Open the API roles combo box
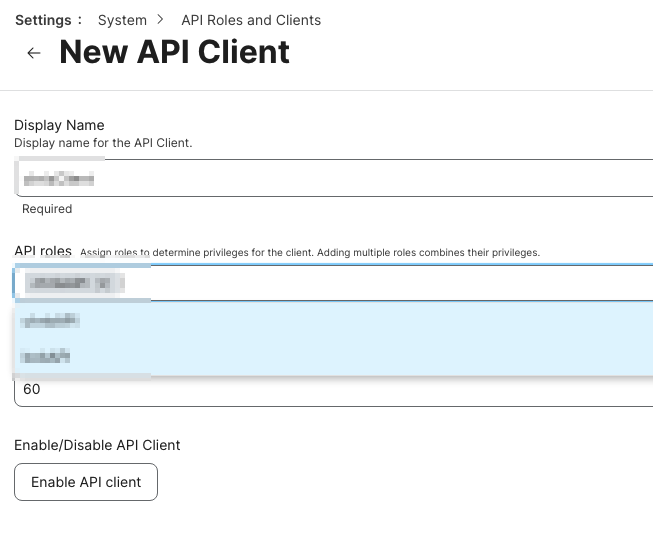 tap(400, 283)
